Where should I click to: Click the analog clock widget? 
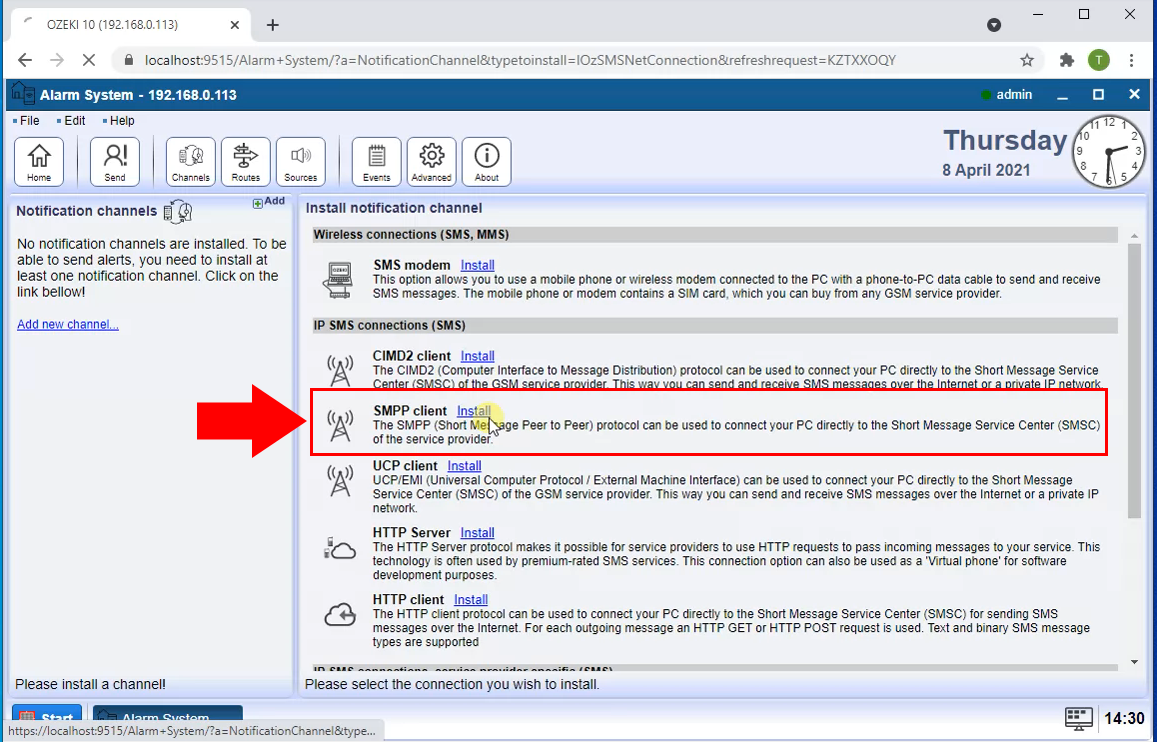click(x=1109, y=151)
